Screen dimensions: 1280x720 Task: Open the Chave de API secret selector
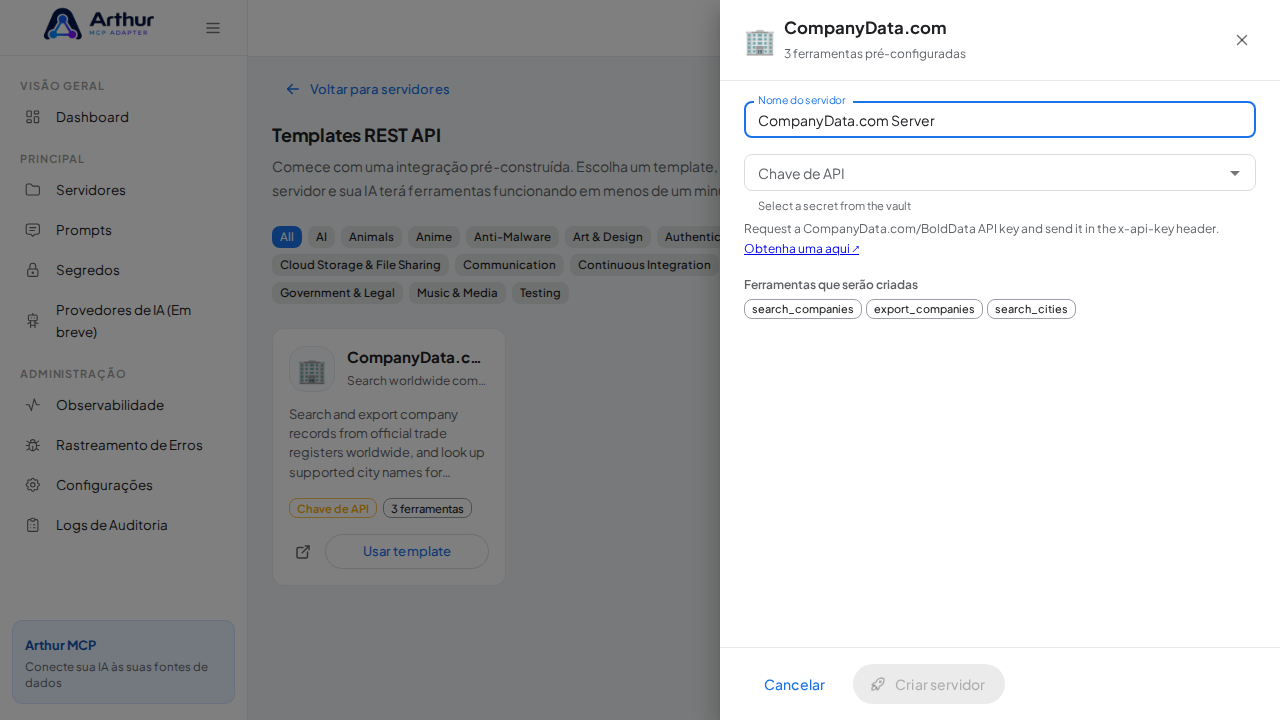tap(1000, 173)
